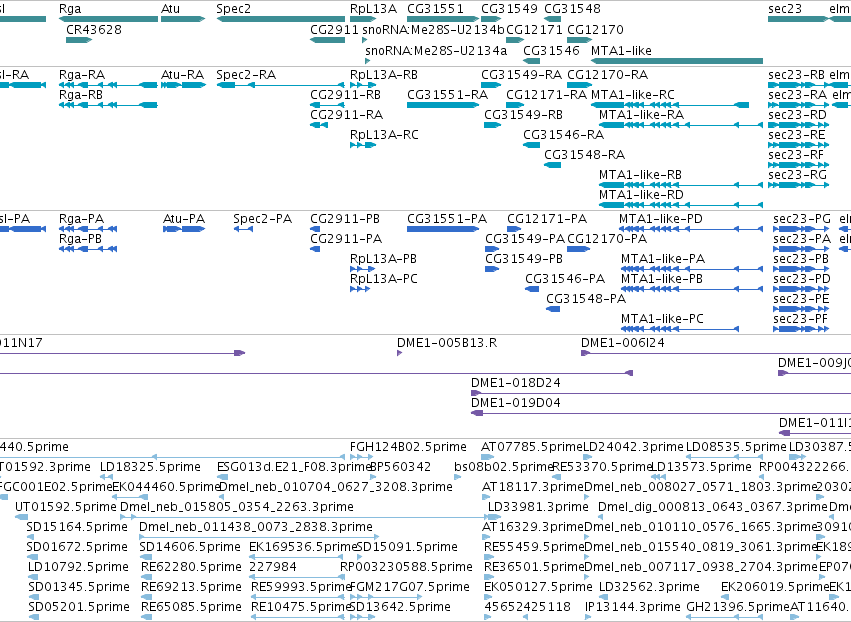Screen dimensions: 851x622
Task: Click the MTA1-like gene bar
Action: 677,61
